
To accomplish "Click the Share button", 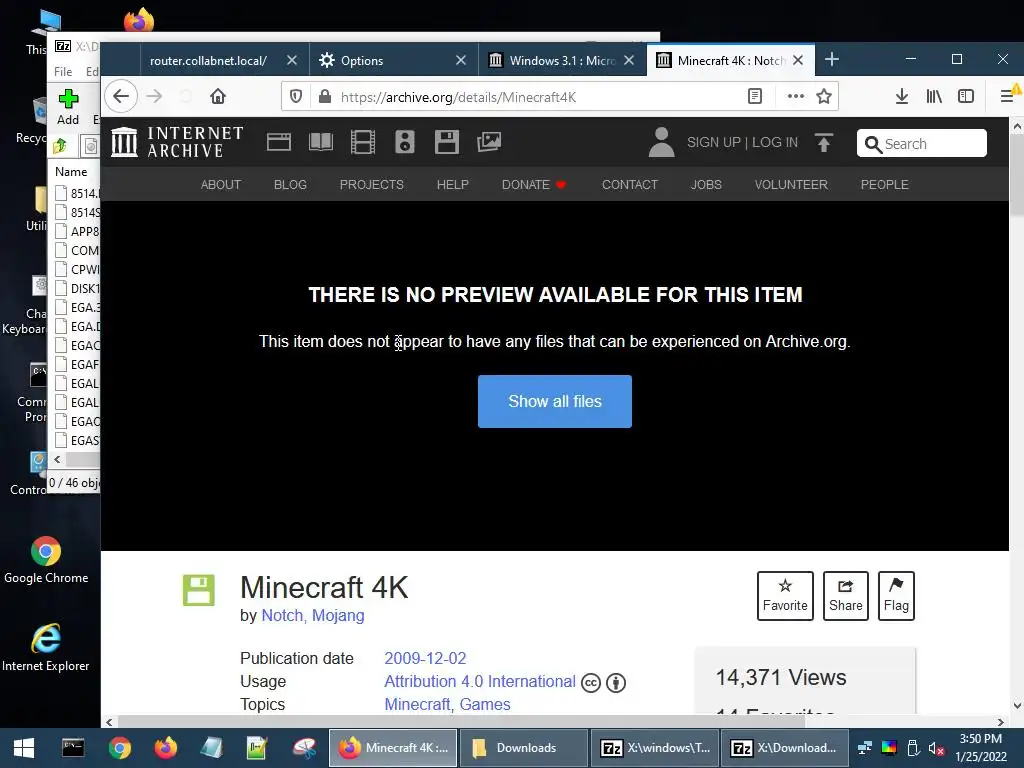I will point(846,596).
